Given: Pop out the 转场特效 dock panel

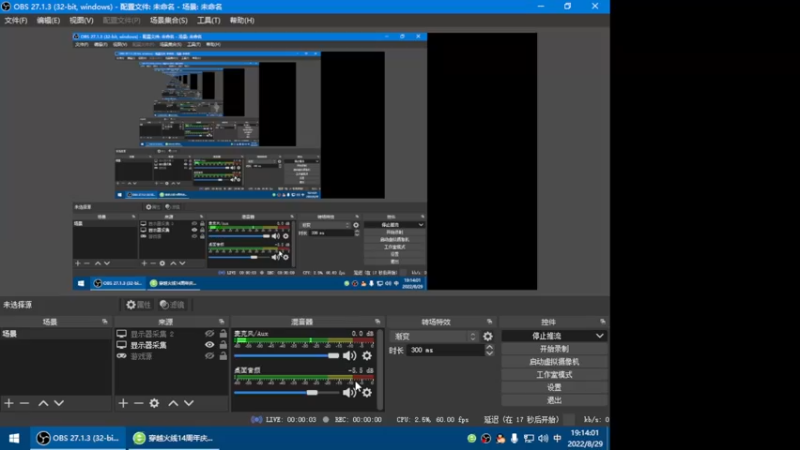Looking at the screenshot, I should (490, 321).
